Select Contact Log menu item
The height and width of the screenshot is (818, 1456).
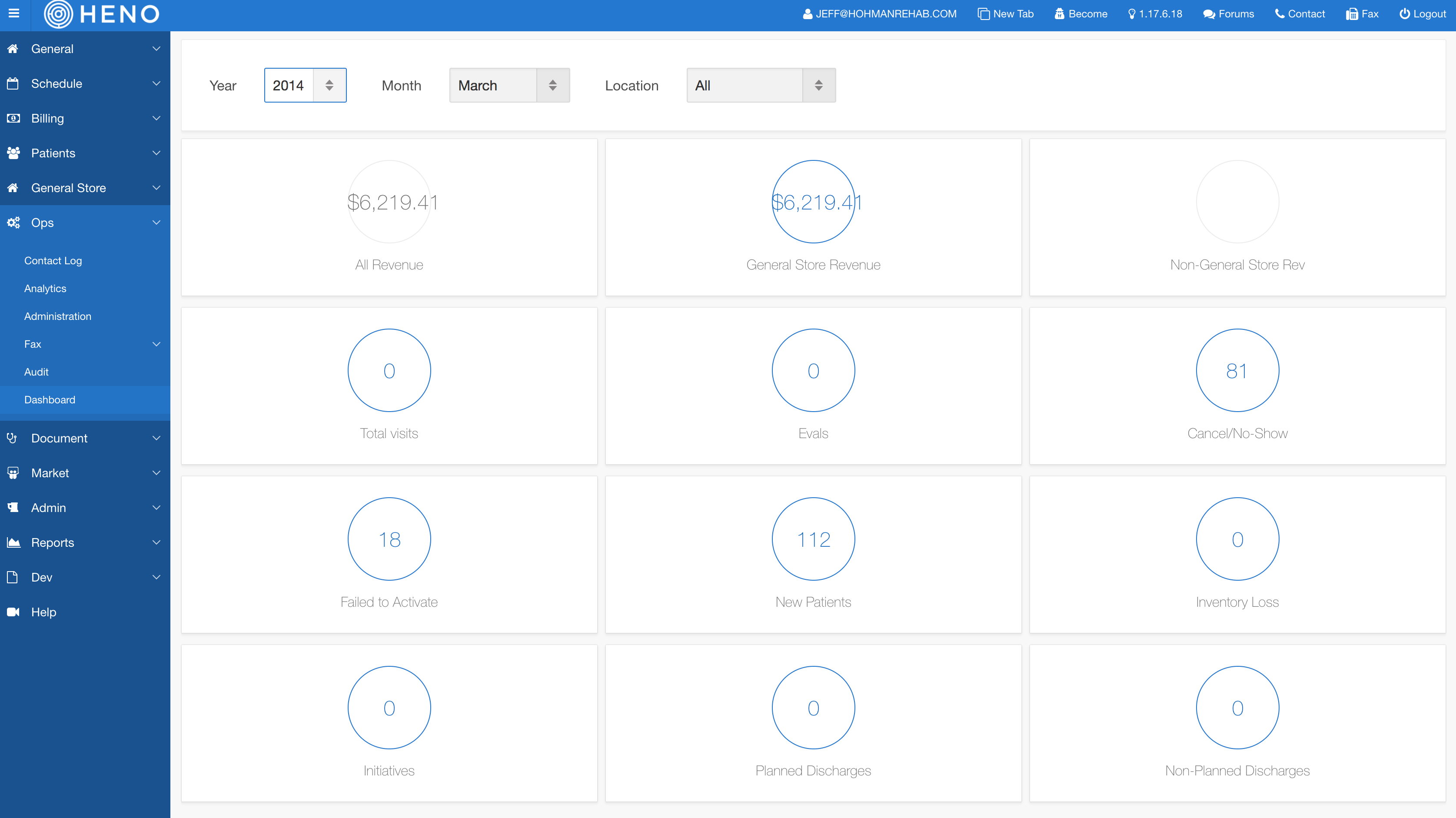tap(53, 261)
